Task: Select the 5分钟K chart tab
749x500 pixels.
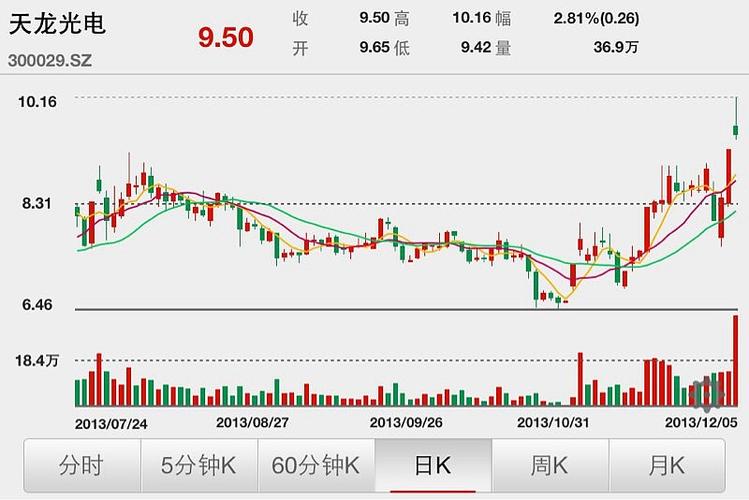Action: point(198,465)
